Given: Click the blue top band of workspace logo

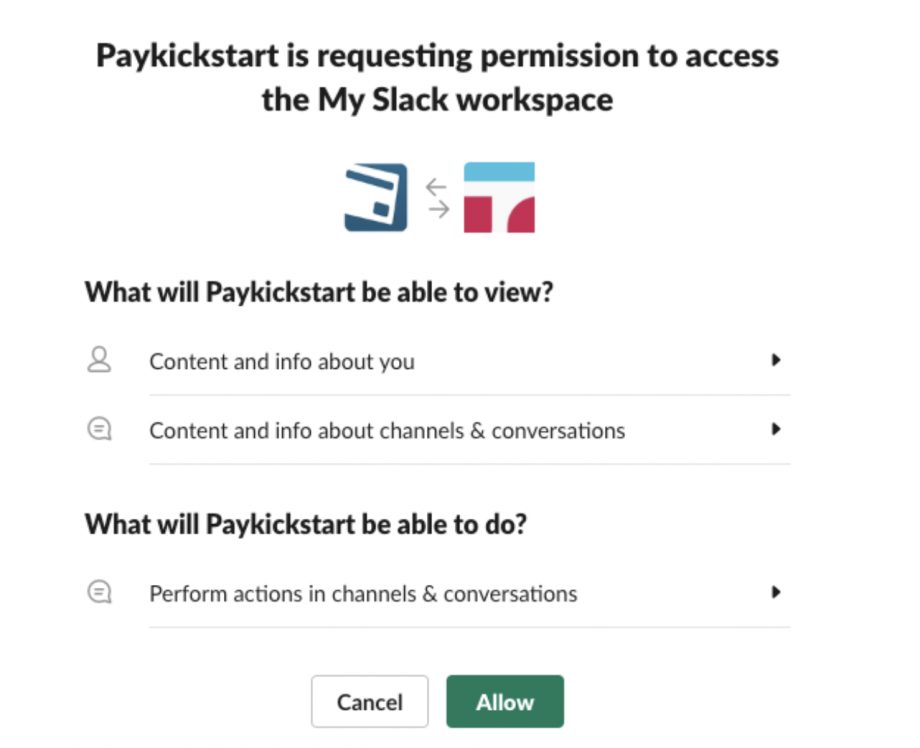Looking at the screenshot, I should 499,171.
